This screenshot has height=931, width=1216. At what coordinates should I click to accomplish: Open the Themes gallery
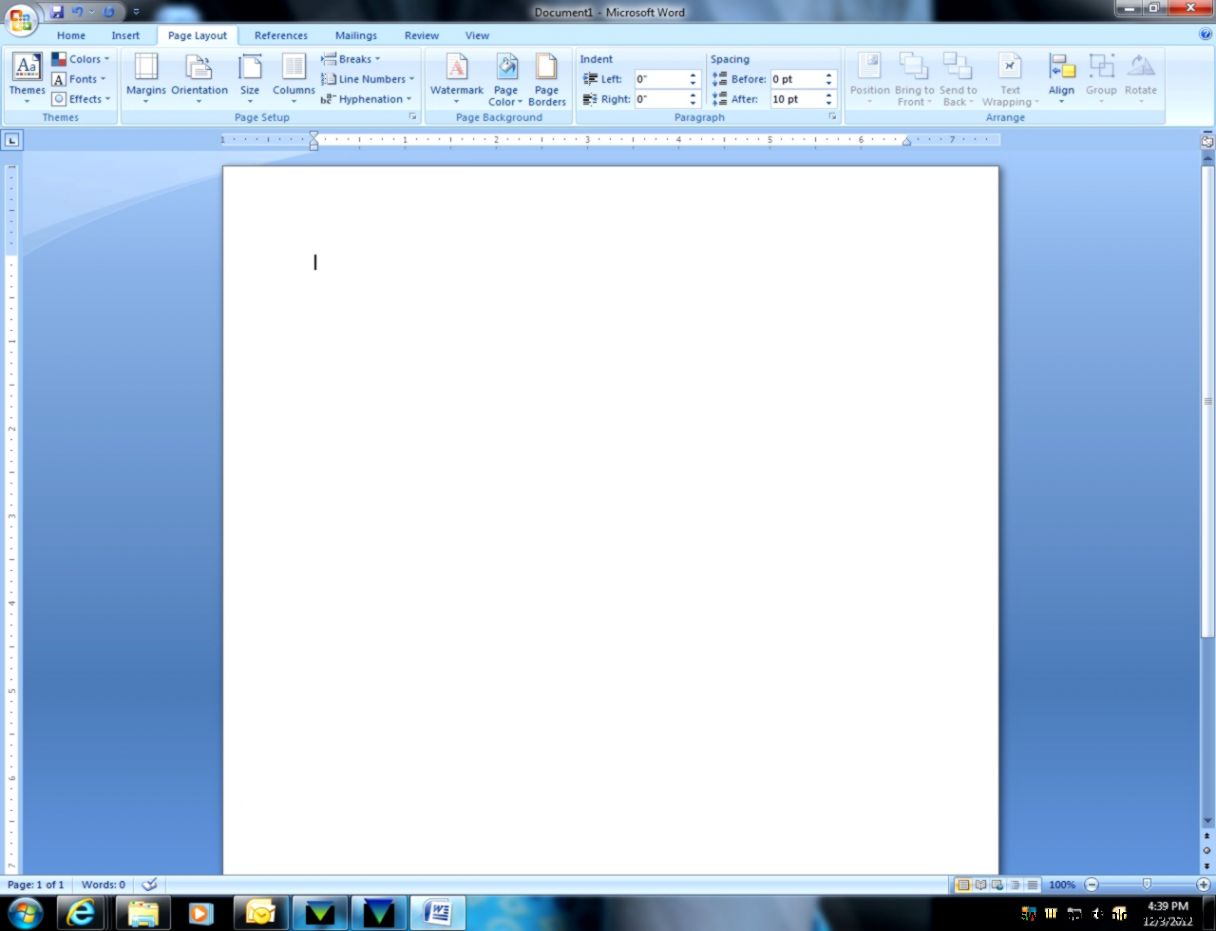point(27,78)
